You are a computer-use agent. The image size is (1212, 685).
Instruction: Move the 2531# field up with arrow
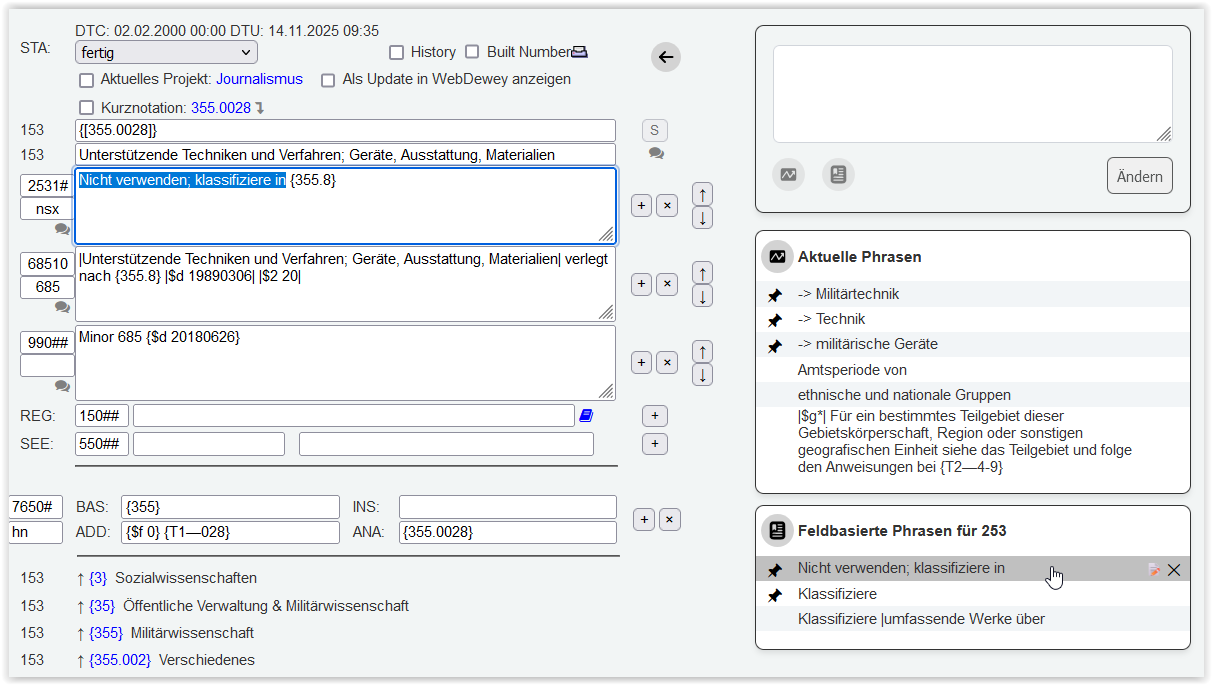[x=702, y=194]
